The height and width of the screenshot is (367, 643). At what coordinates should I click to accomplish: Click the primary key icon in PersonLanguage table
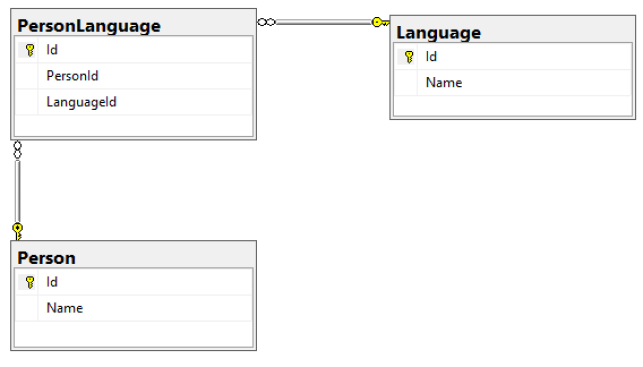coord(30,50)
